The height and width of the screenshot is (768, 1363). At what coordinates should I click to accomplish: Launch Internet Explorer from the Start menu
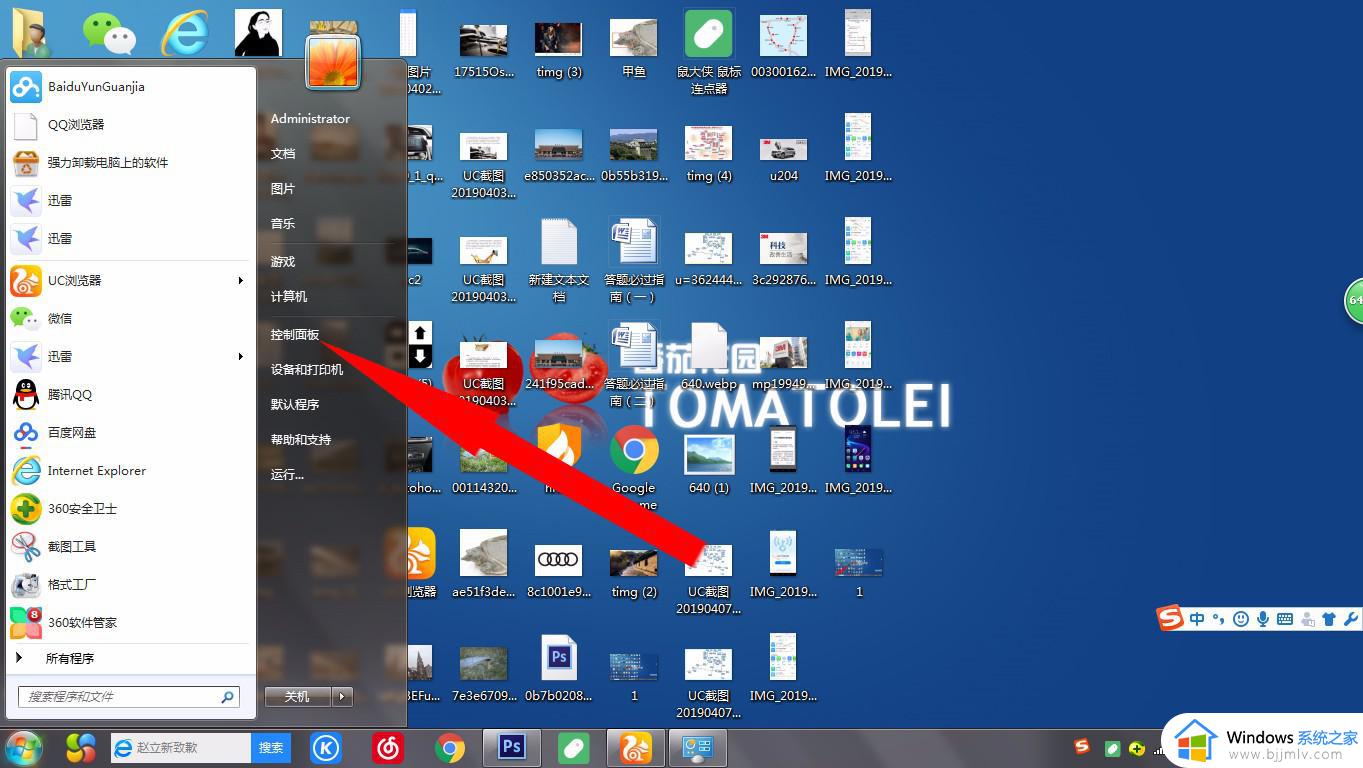(130, 471)
